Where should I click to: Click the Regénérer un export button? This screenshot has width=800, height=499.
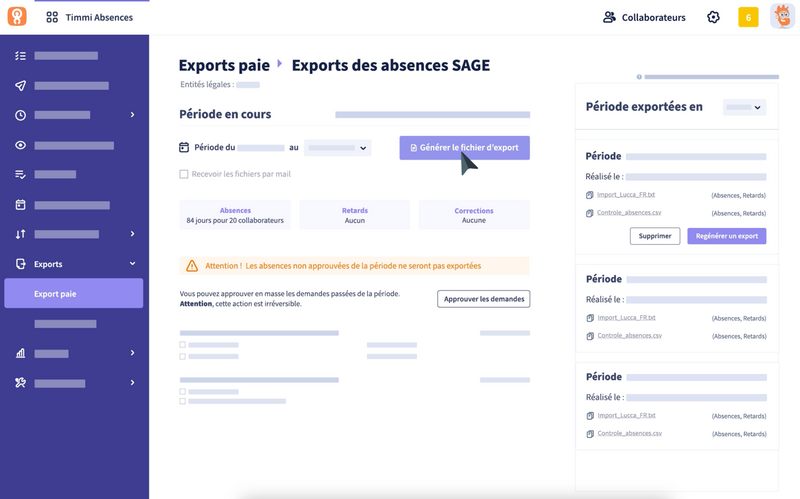pyautogui.click(x=727, y=236)
